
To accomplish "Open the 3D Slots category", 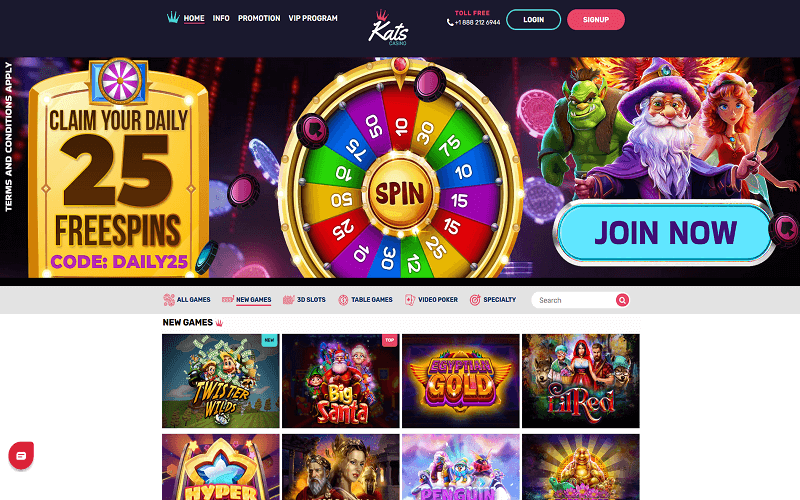I will 304,299.
